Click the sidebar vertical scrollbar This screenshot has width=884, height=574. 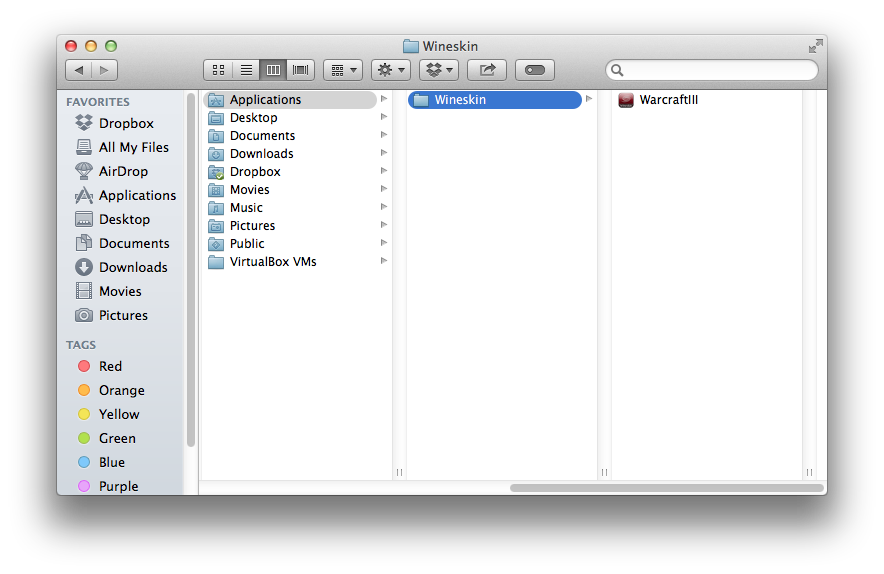point(191,270)
